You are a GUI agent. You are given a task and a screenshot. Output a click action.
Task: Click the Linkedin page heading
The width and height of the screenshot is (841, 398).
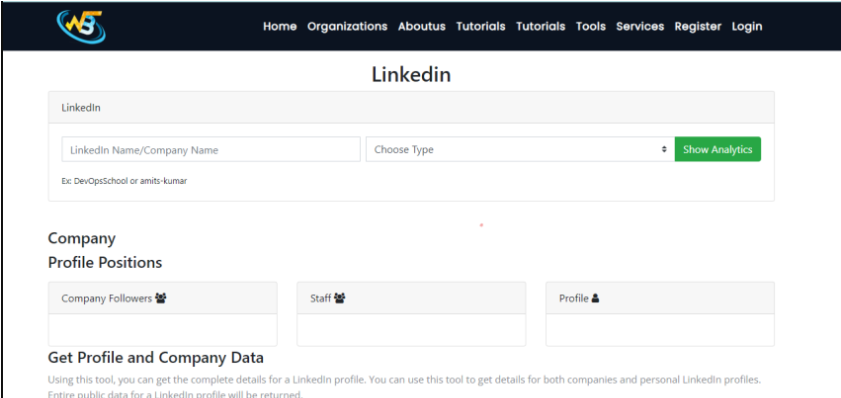tap(411, 75)
